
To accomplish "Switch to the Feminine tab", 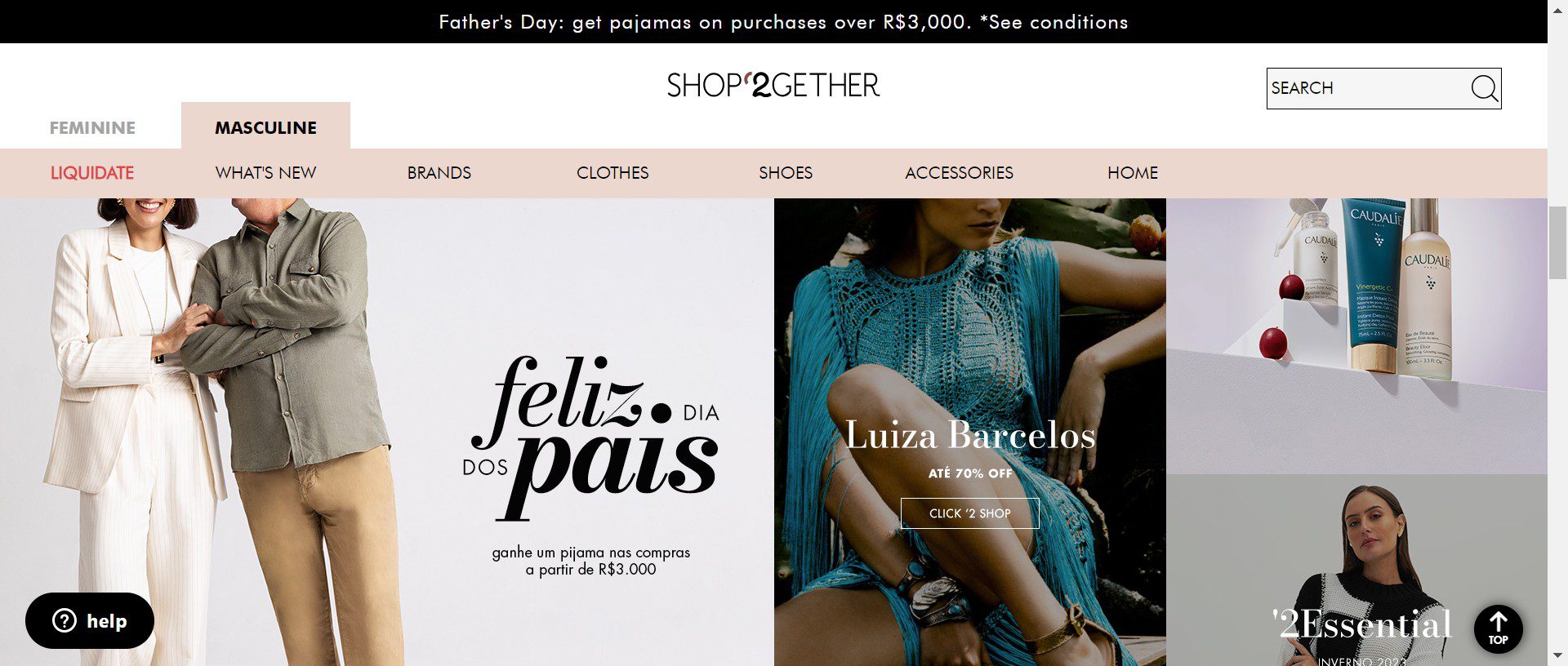I will point(92,128).
